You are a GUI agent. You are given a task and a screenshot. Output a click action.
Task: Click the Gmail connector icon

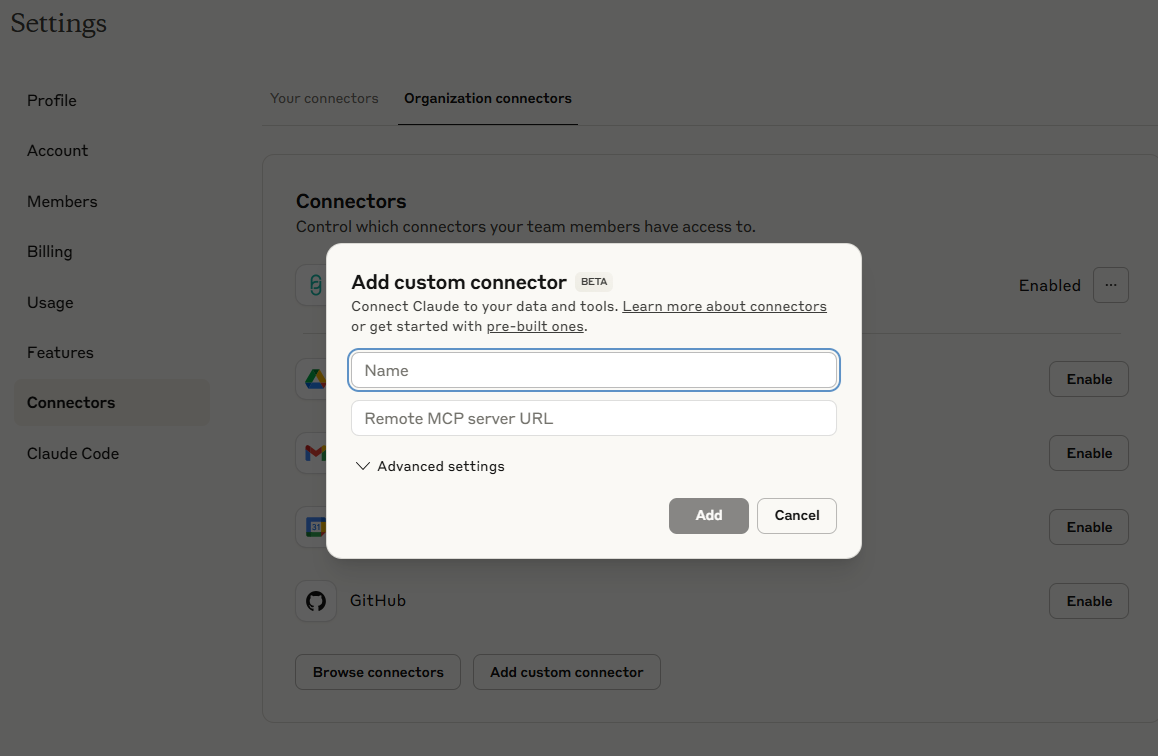(312, 453)
